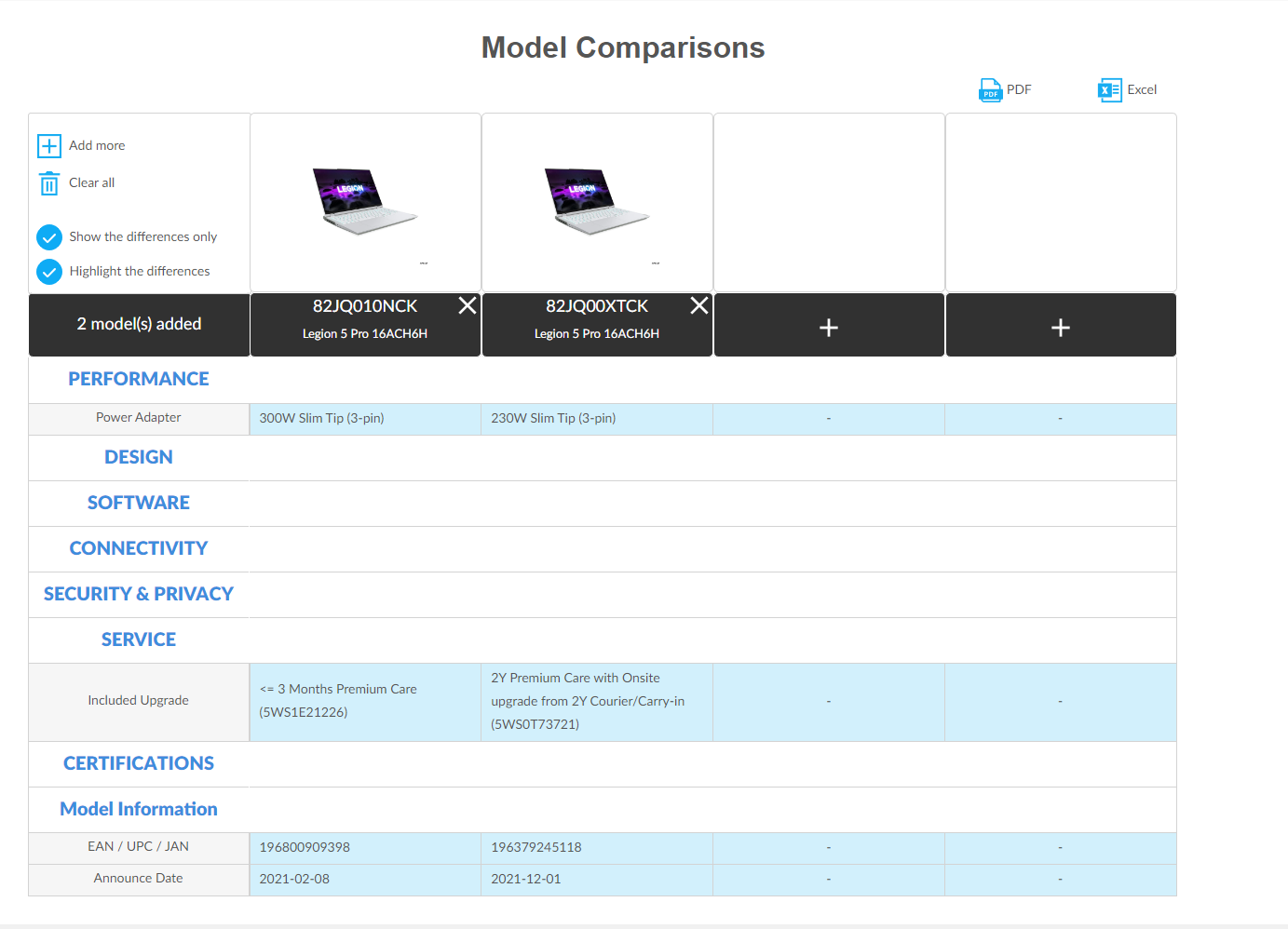Add a model in third column plus
1288x929 pixels.
[829, 328]
